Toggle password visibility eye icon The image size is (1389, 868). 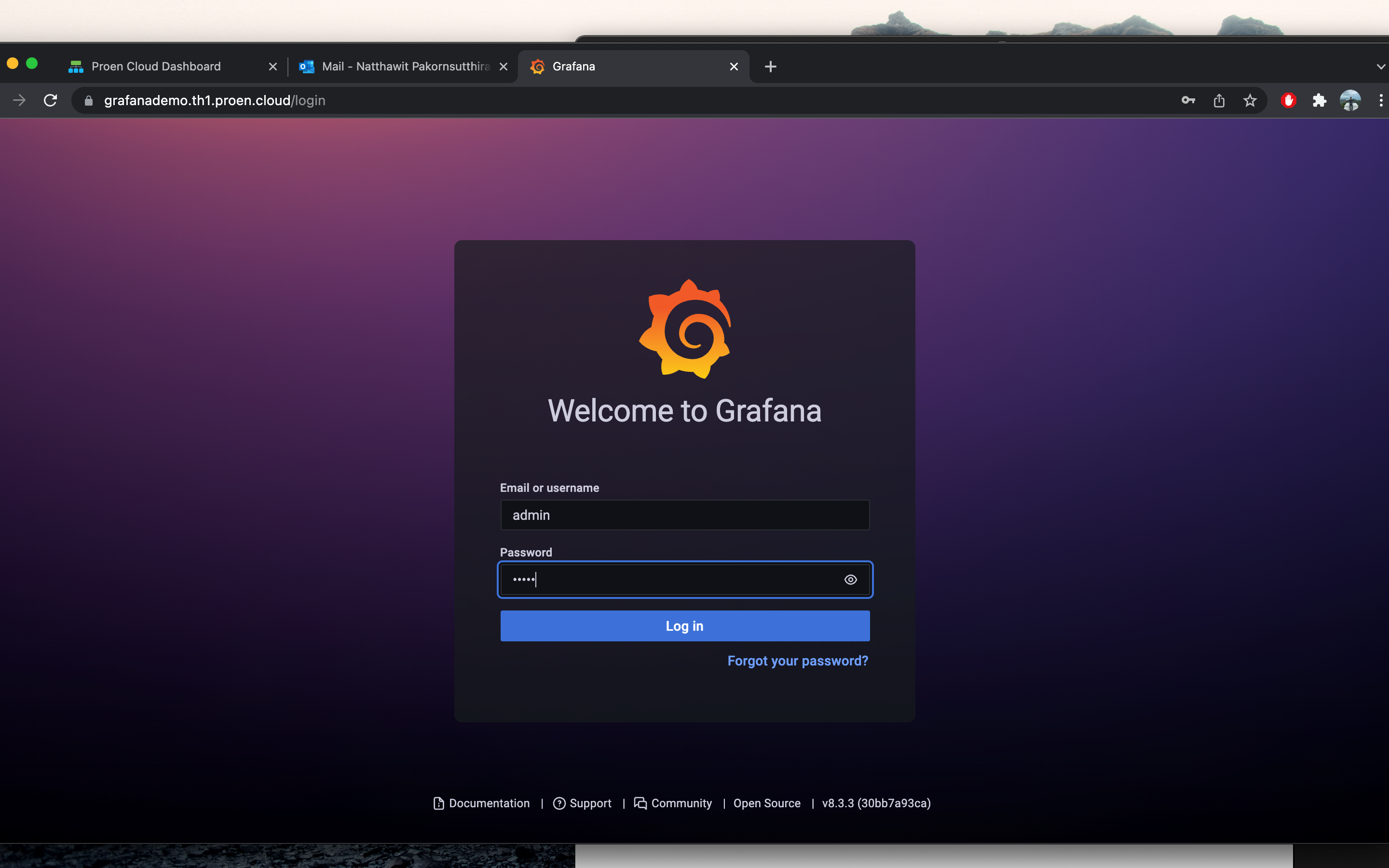[x=851, y=580]
